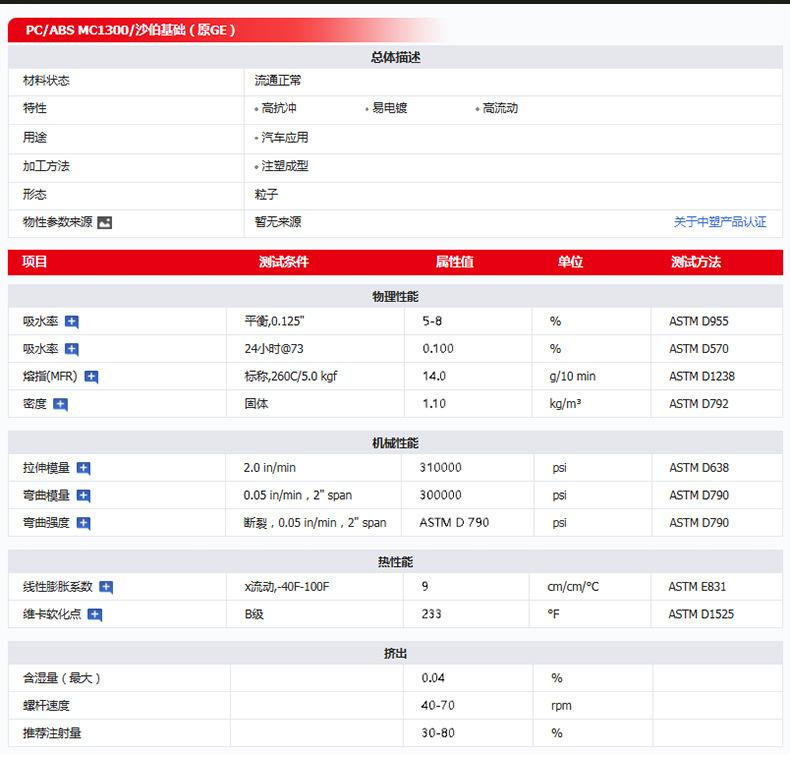
Task: Click the plus icon next to 维卡软化点
Action: (95, 614)
